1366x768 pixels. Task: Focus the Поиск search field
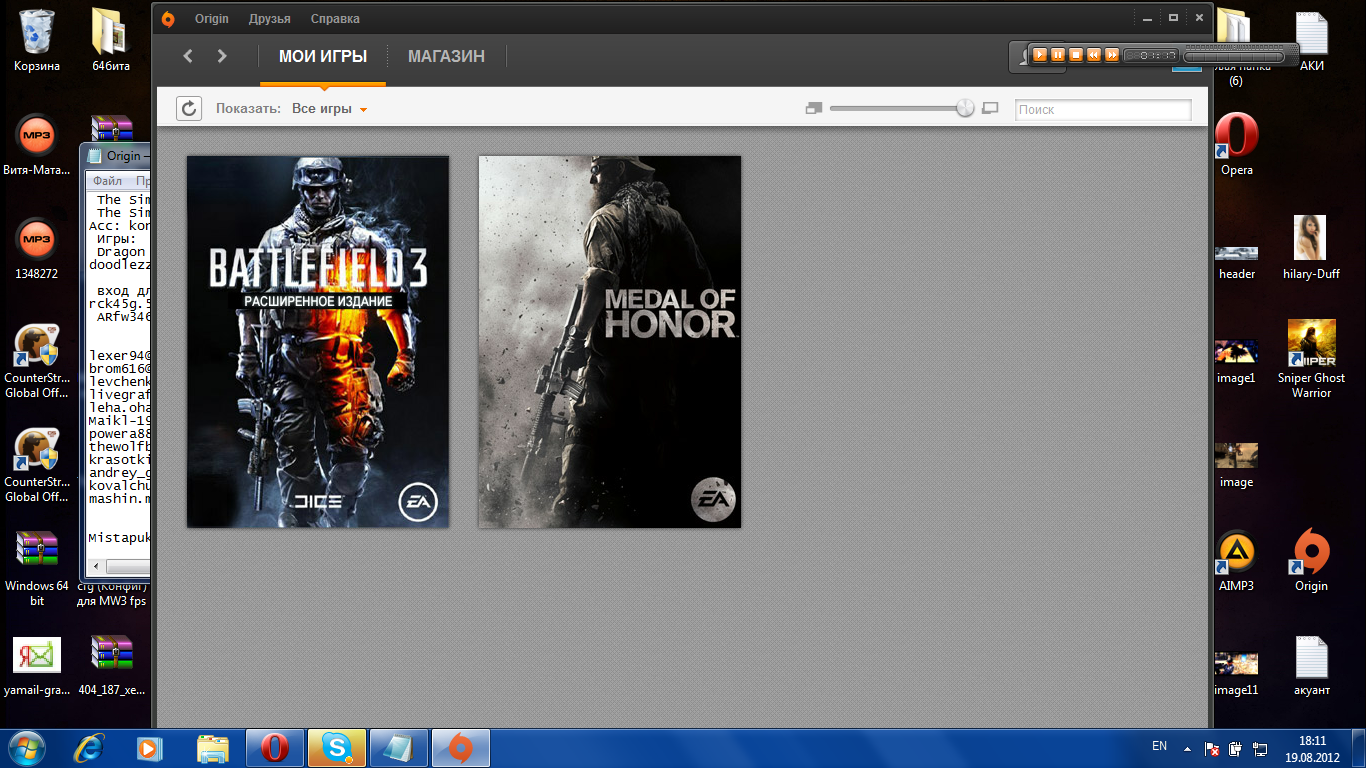coord(1103,109)
